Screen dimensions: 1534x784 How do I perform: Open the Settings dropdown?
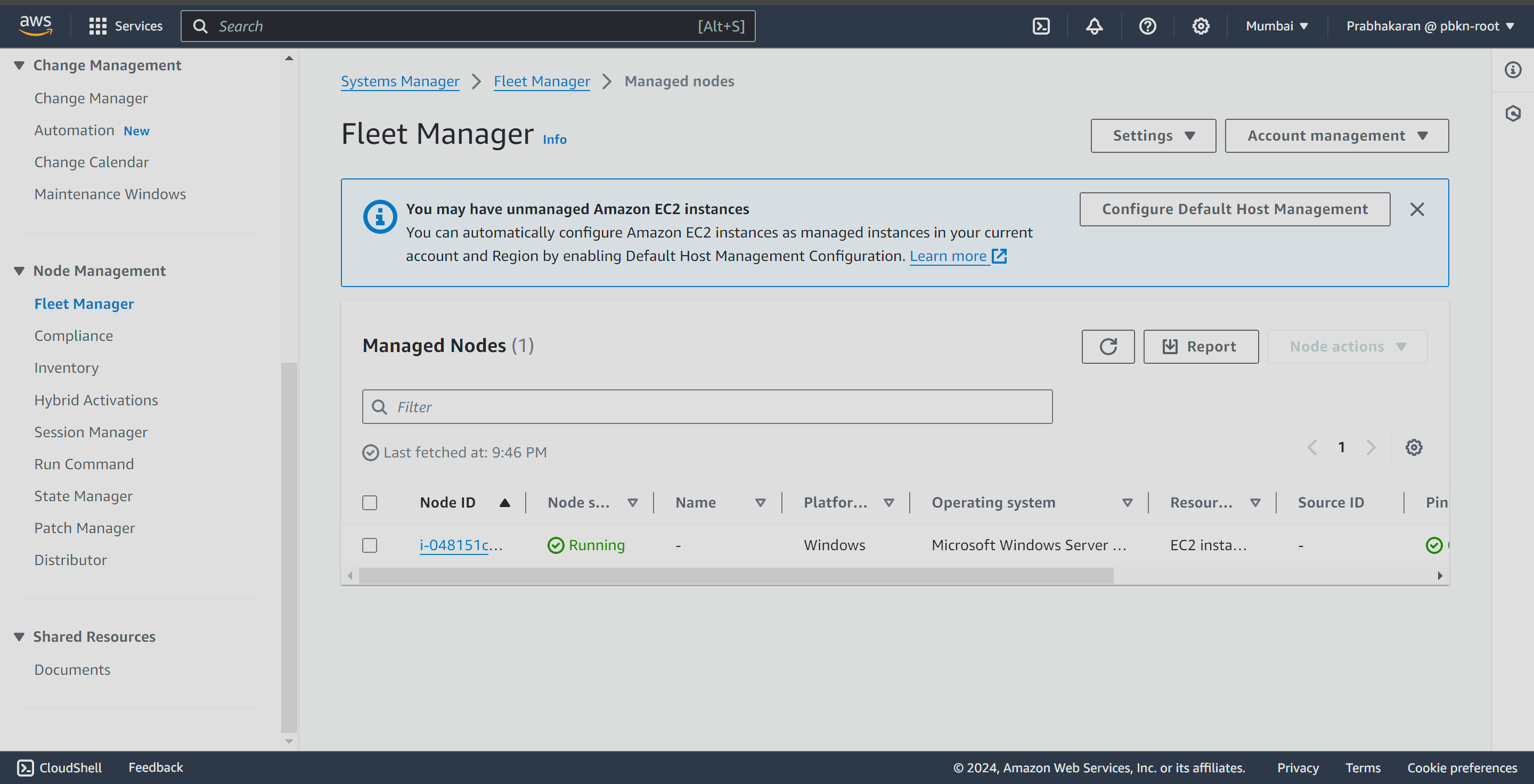1153,136
